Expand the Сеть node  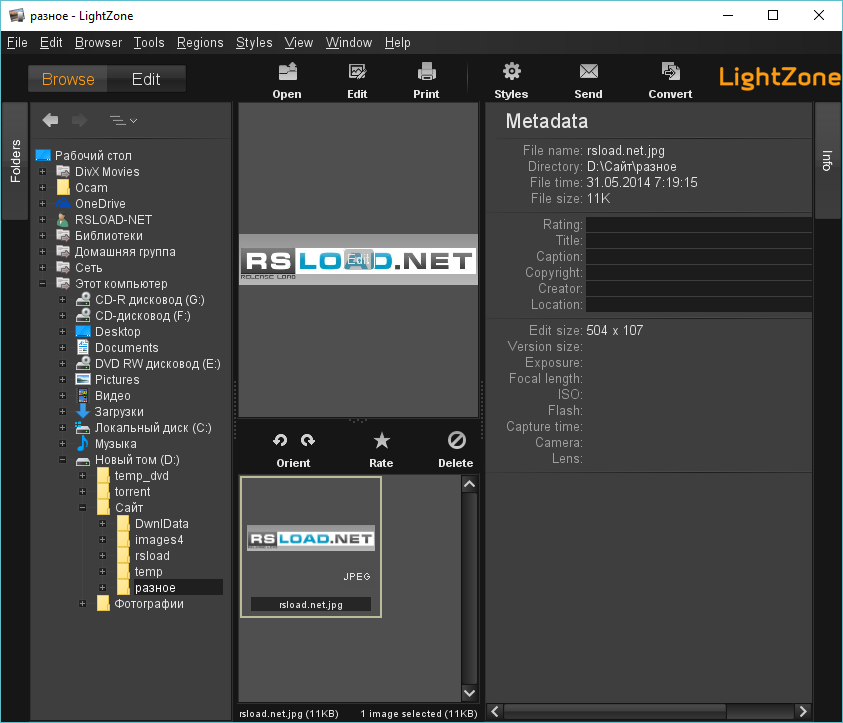tap(42, 268)
